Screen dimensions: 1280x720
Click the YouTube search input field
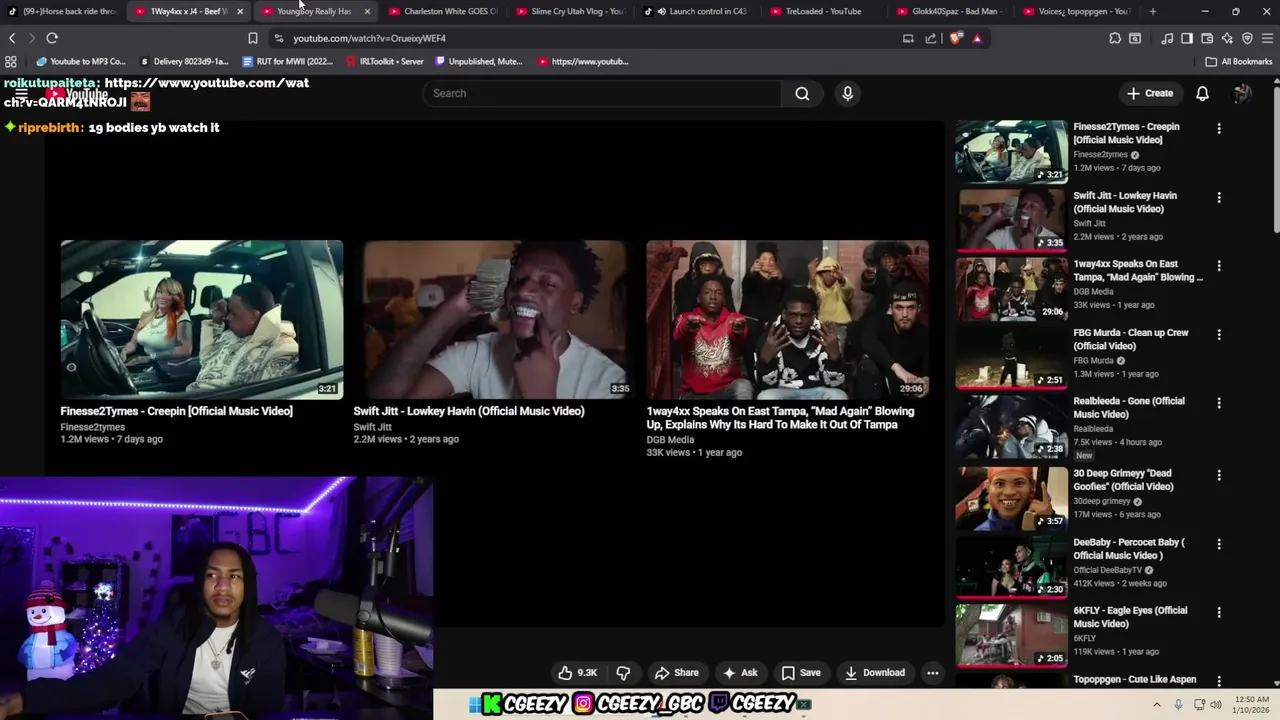tap(602, 93)
